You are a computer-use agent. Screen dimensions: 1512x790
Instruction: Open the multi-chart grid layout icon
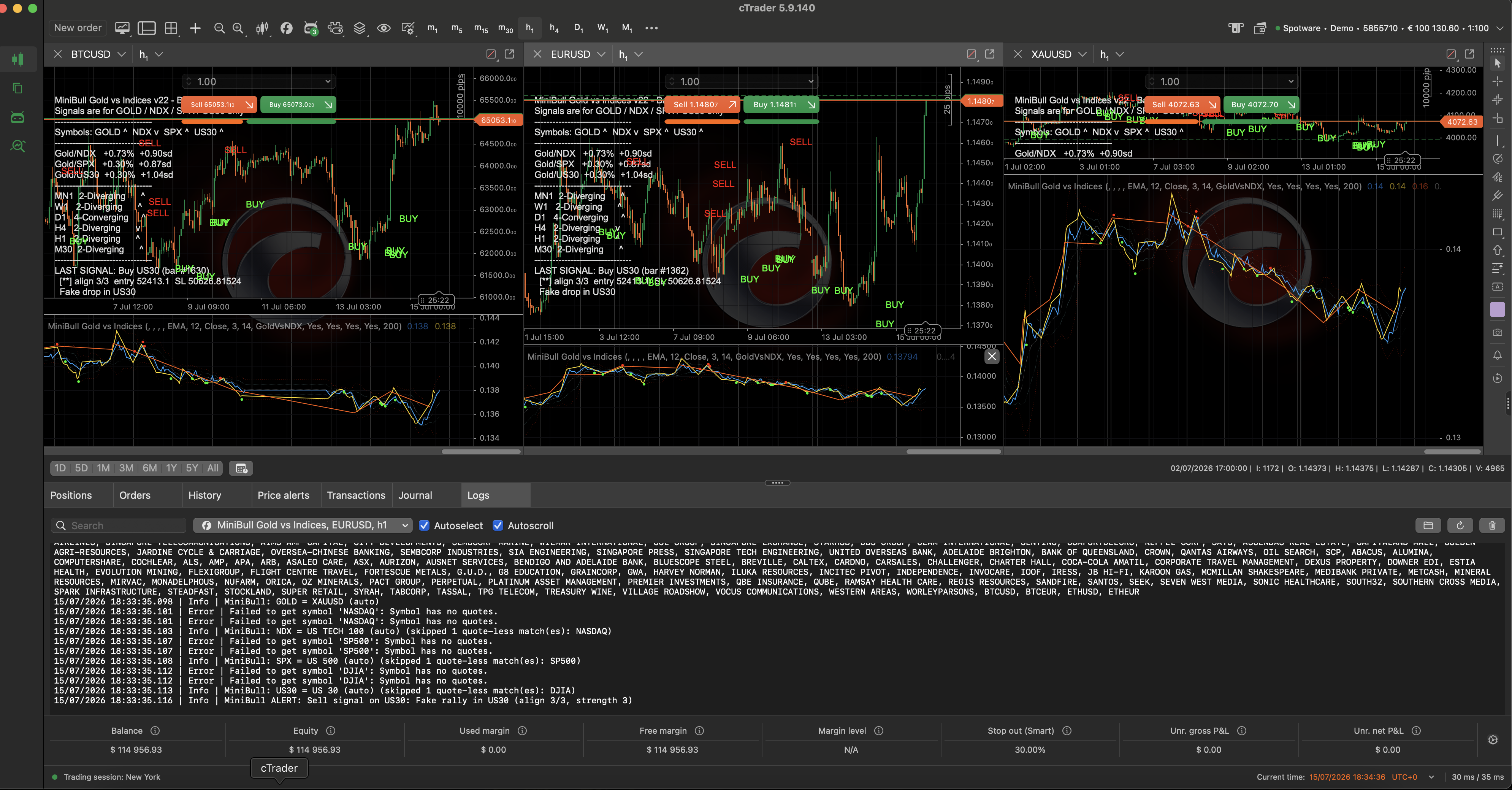point(171,28)
